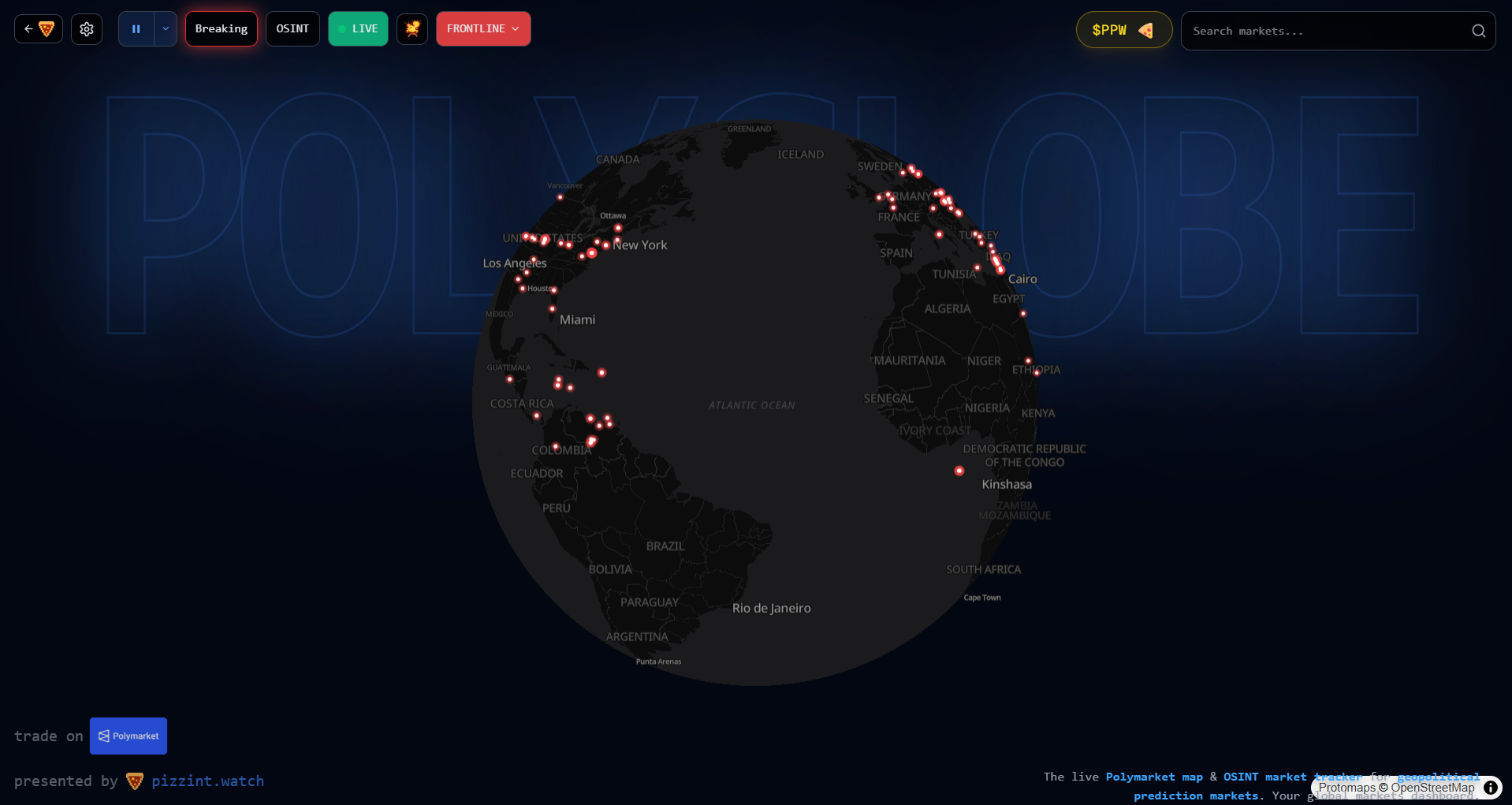The image size is (1512, 805).
Task: Open the pizzint.watch link
Action: 207,781
